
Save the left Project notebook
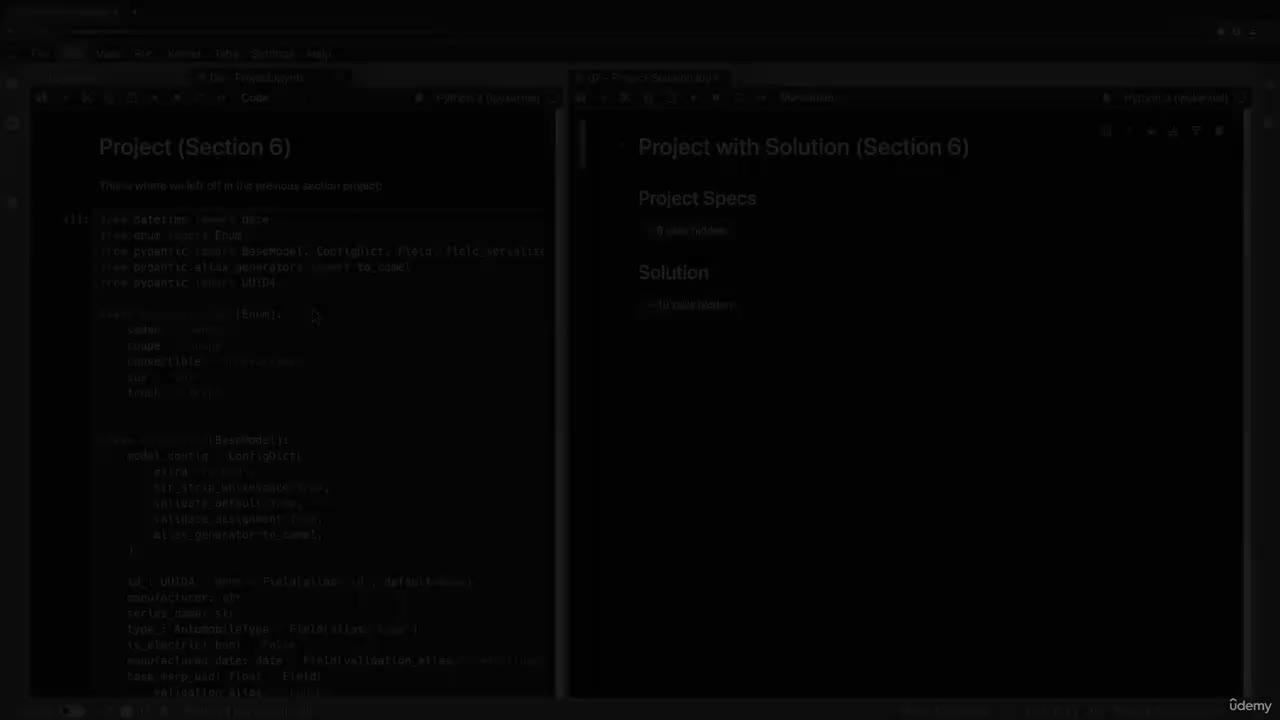[x=41, y=98]
